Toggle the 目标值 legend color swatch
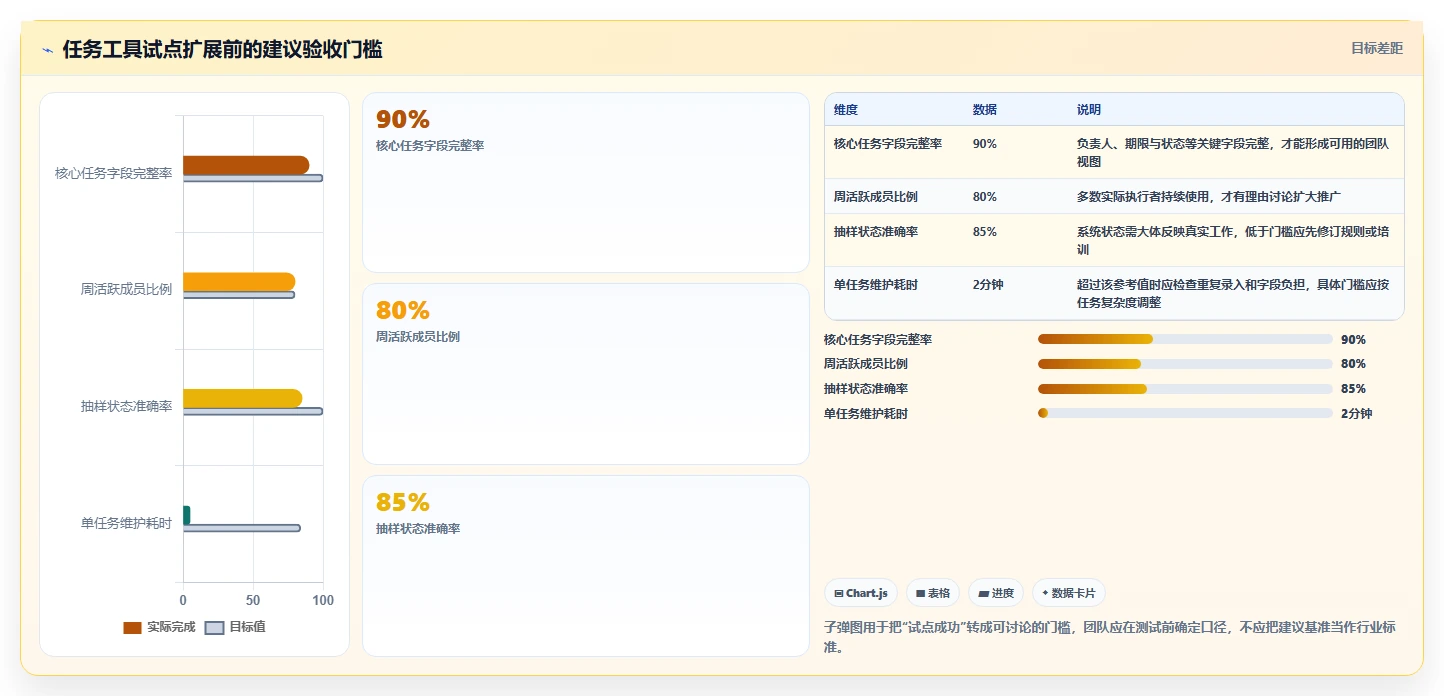This screenshot has height=696, width=1444. coord(214,627)
